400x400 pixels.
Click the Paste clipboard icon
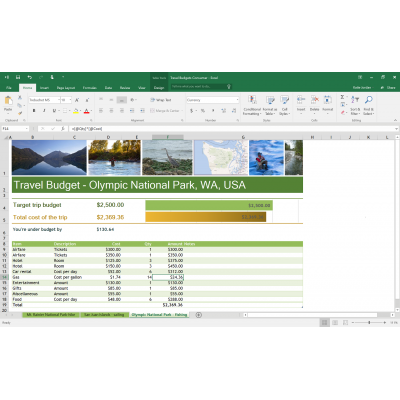(8, 104)
